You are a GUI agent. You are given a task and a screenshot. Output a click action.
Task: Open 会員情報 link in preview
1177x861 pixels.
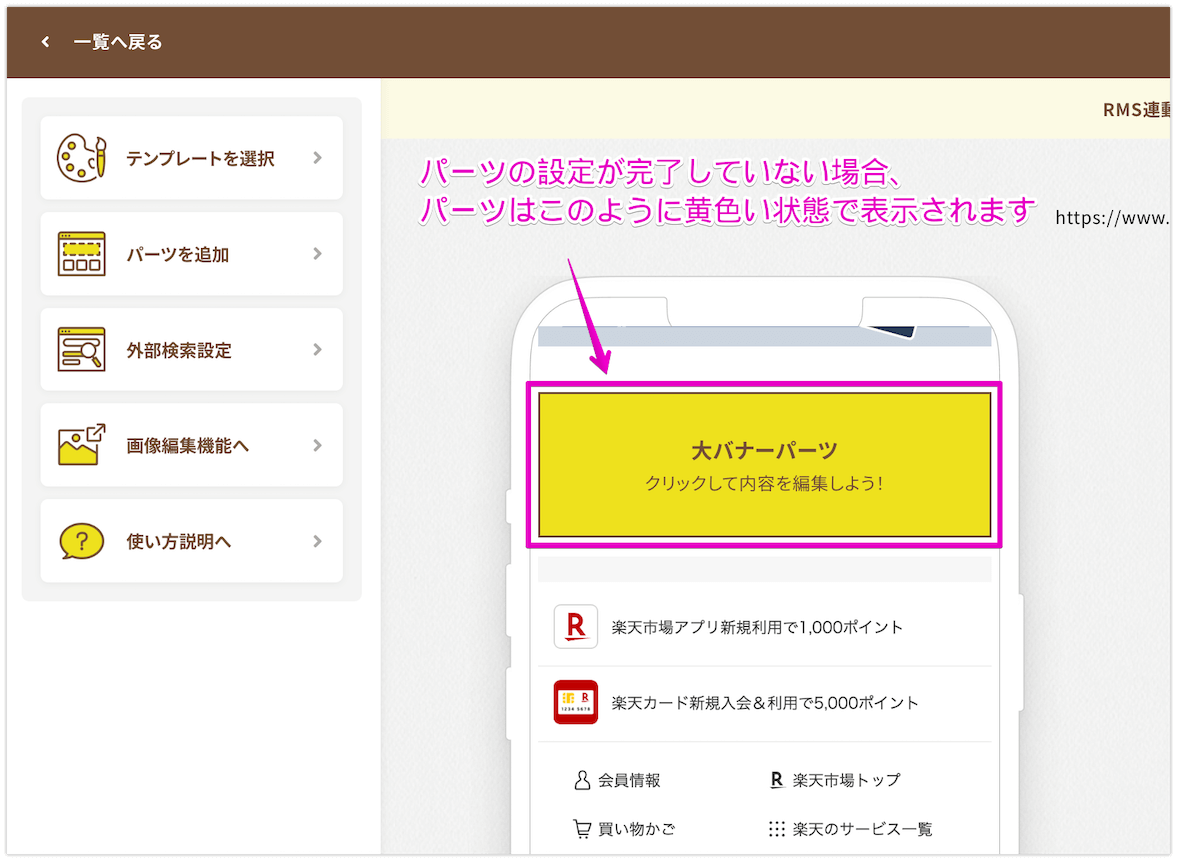tap(629, 781)
